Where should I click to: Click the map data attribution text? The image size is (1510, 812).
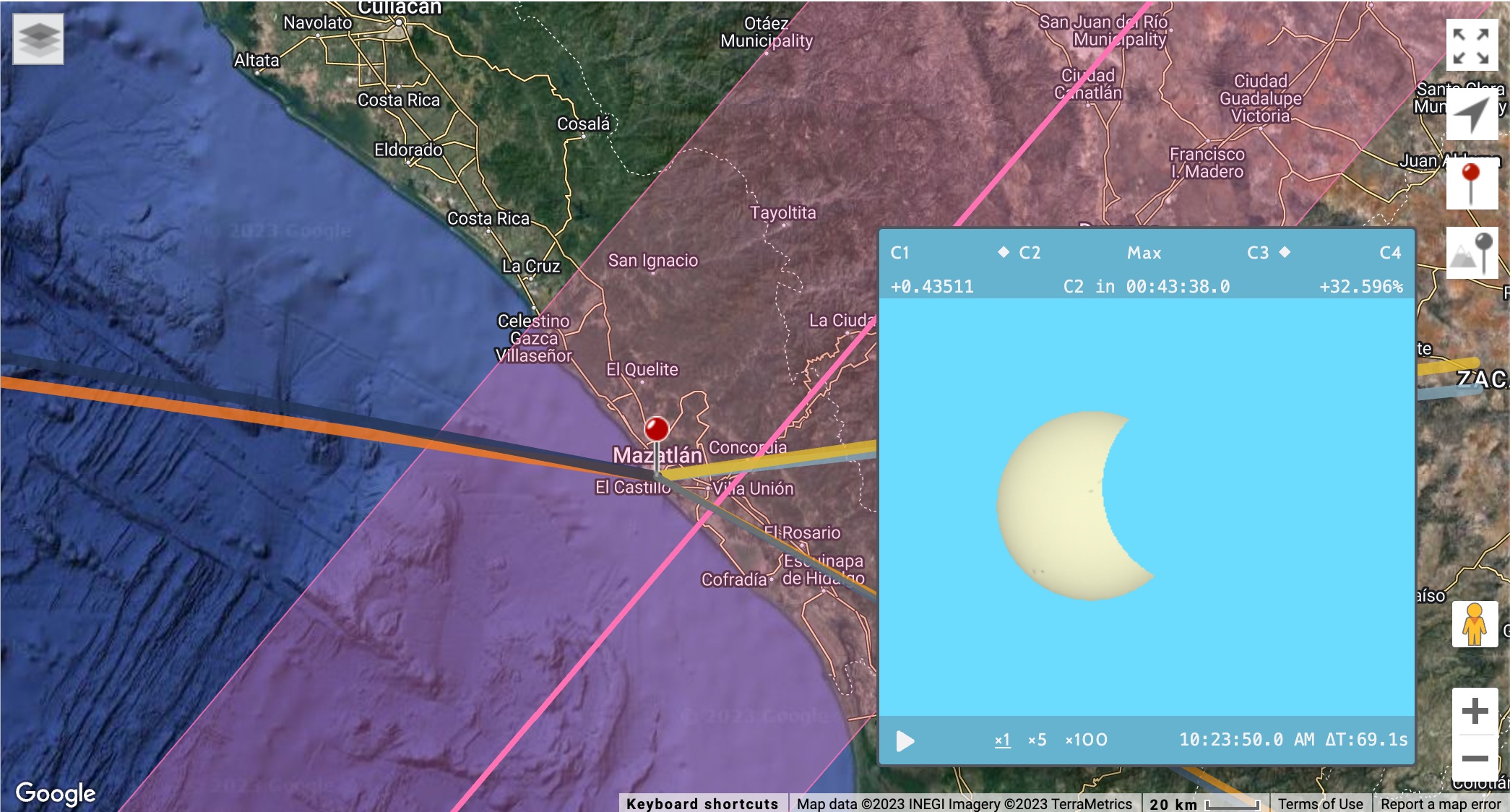click(964, 804)
